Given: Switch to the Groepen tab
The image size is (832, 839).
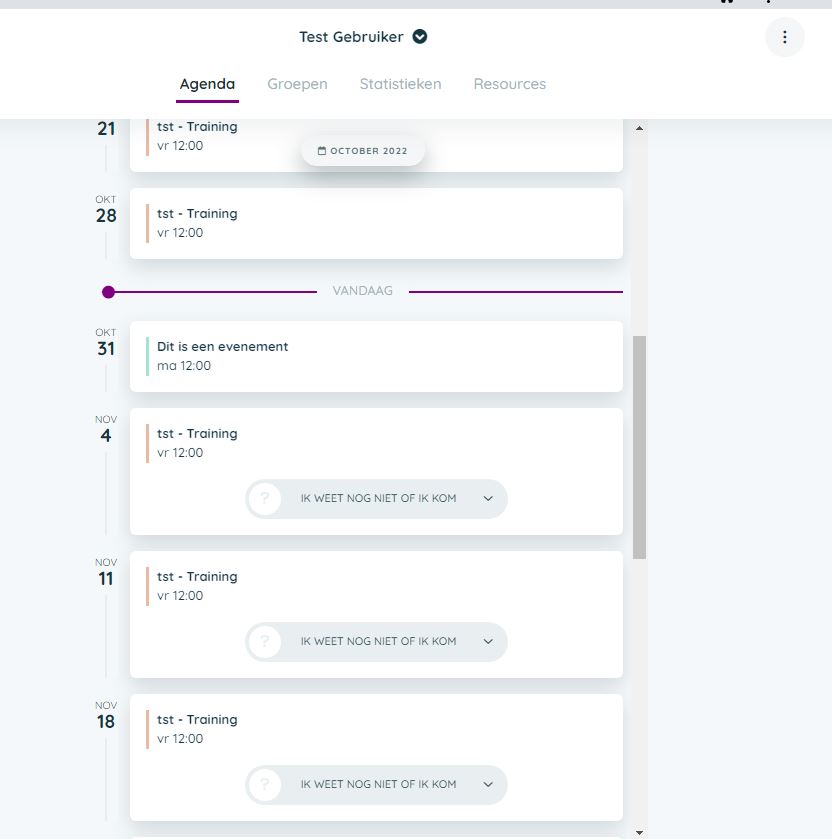Looking at the screenshot, I should [x=297, y=84].
